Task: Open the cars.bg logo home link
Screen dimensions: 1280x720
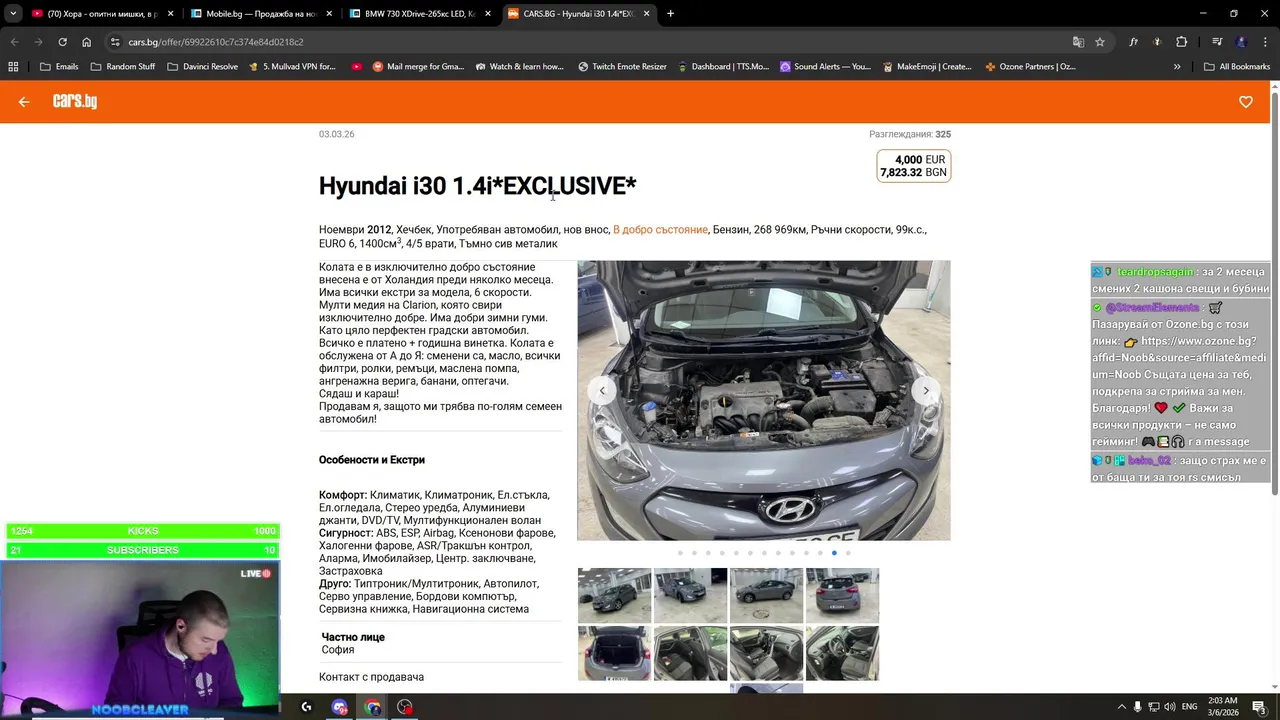Action: pyautogui.click(x=75, y=102)
